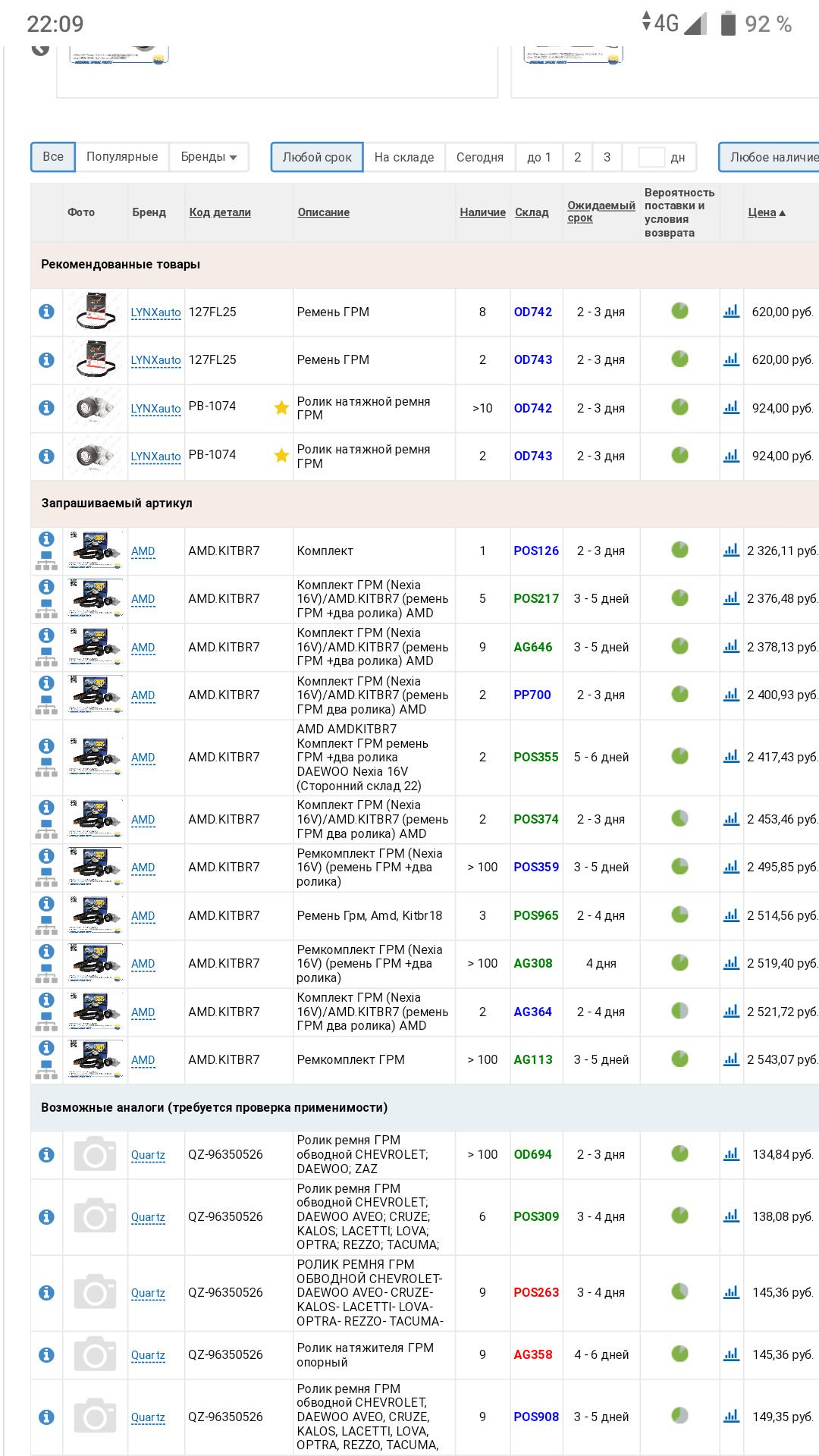The height and width of the screenshot is (1456, 819).
Task: Expand the 'Бренды' dropdown
Action: [x=209, y=157]
